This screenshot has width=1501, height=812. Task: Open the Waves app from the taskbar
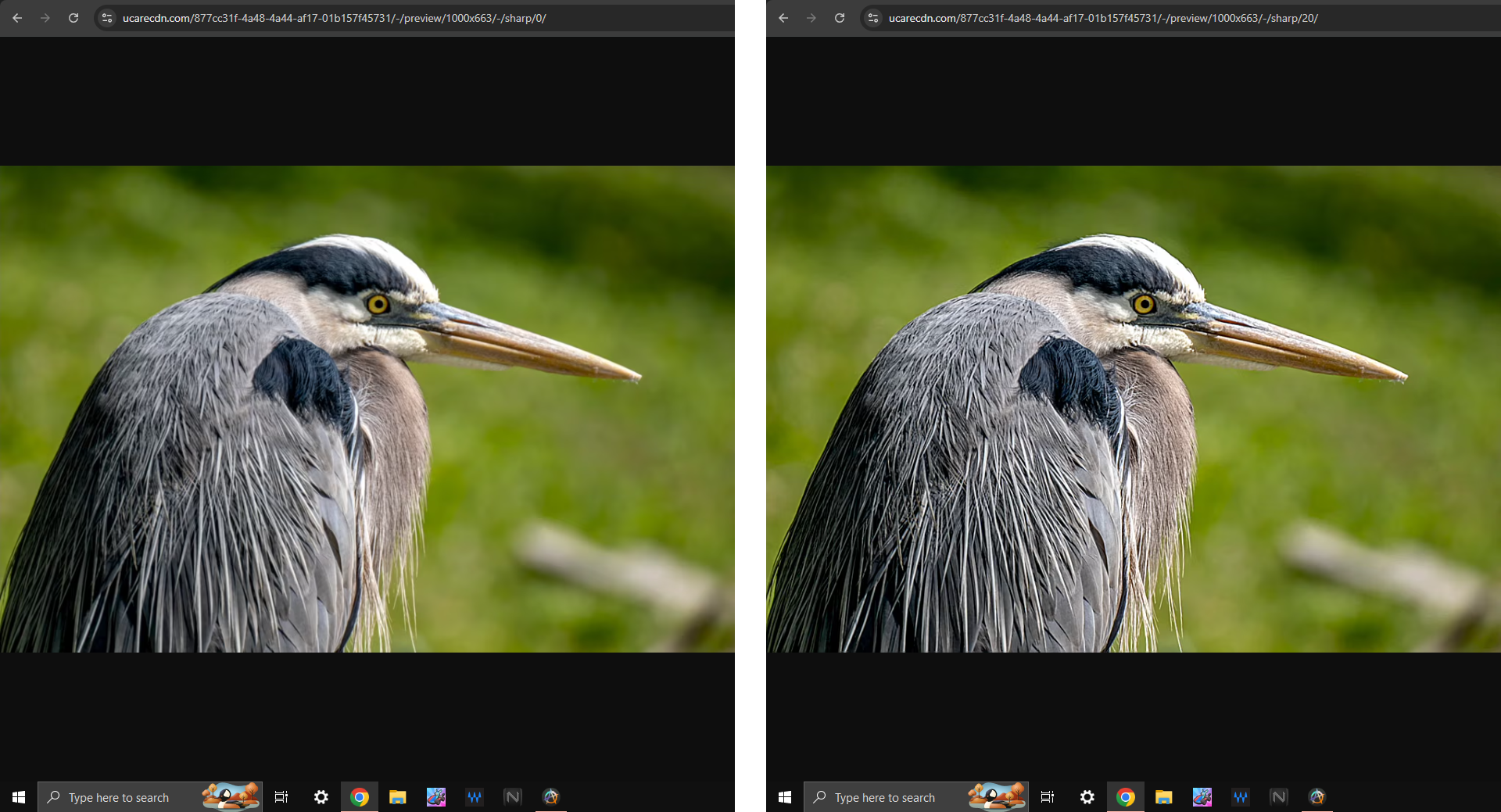[475, 797]
